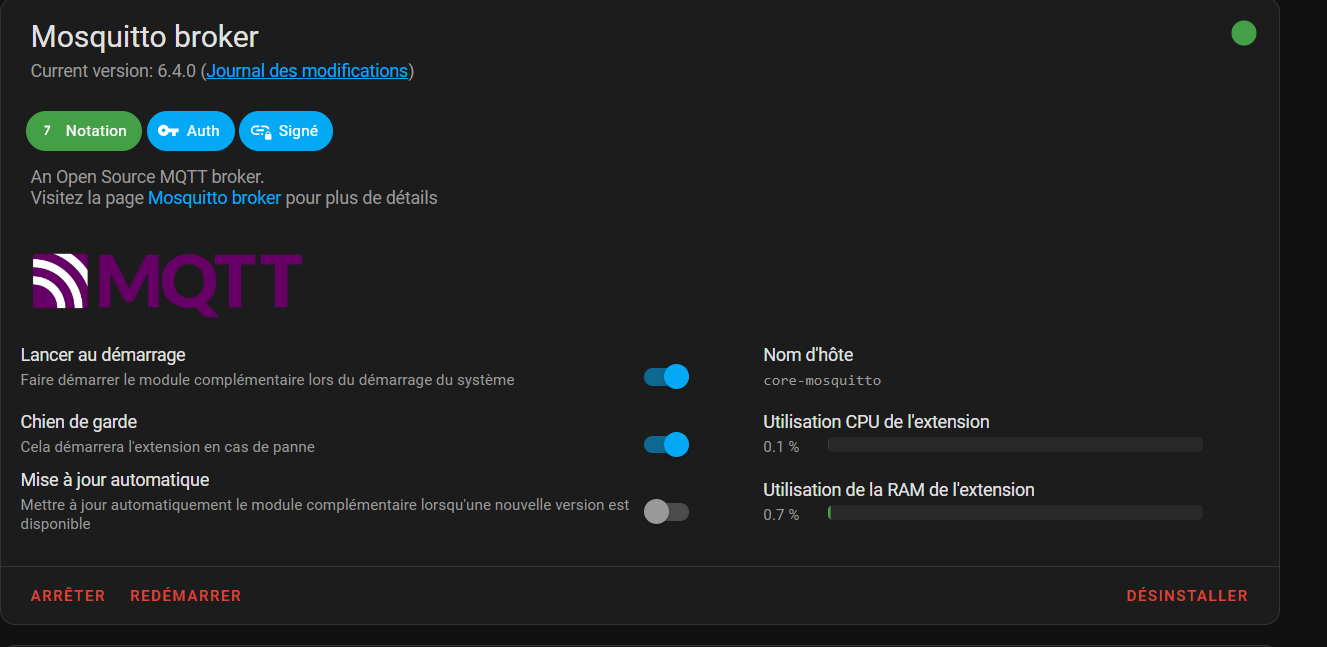Click the Notation chip label
The width and height of the screenshot is (1327, 647).
click(96, 131)
